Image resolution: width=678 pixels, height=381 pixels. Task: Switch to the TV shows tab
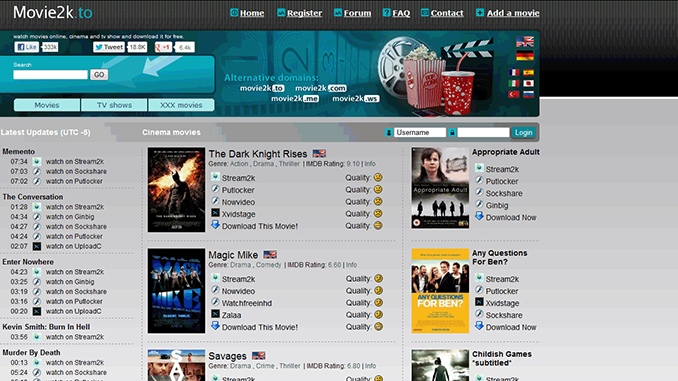point(114,105)
